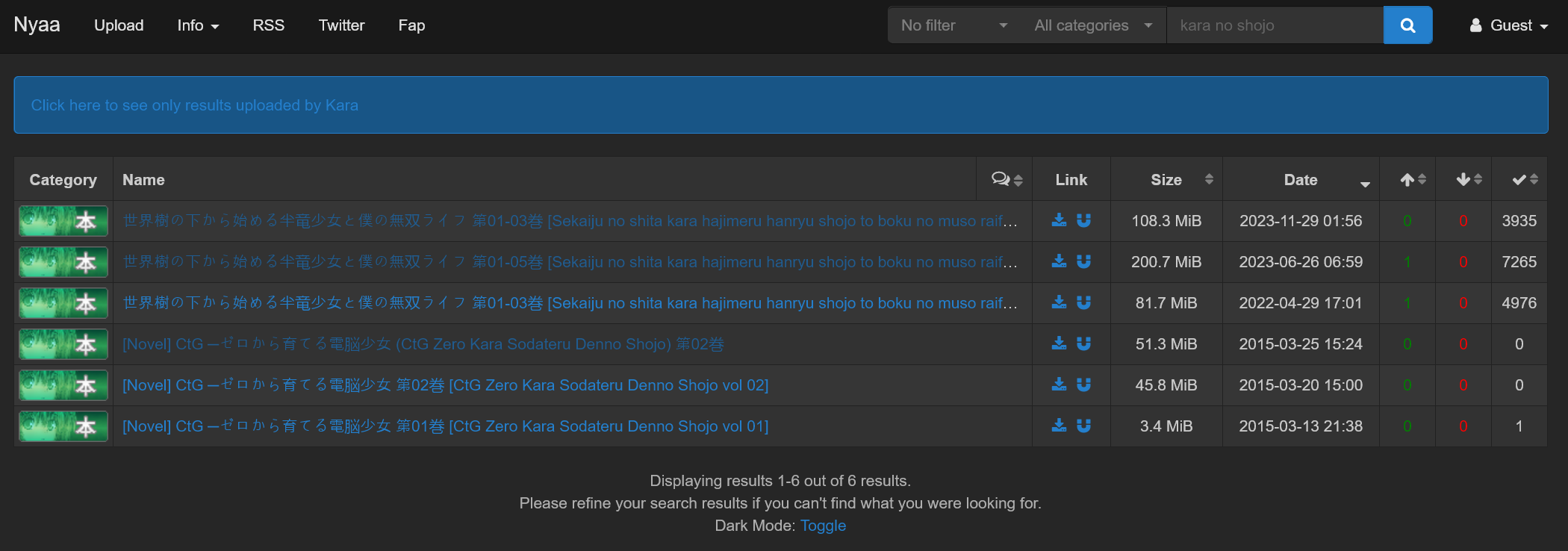Viewport: 1568px width, 551px height.
Task: Click category icon of the 2015-03-20 row
Action: click(63, 385)
